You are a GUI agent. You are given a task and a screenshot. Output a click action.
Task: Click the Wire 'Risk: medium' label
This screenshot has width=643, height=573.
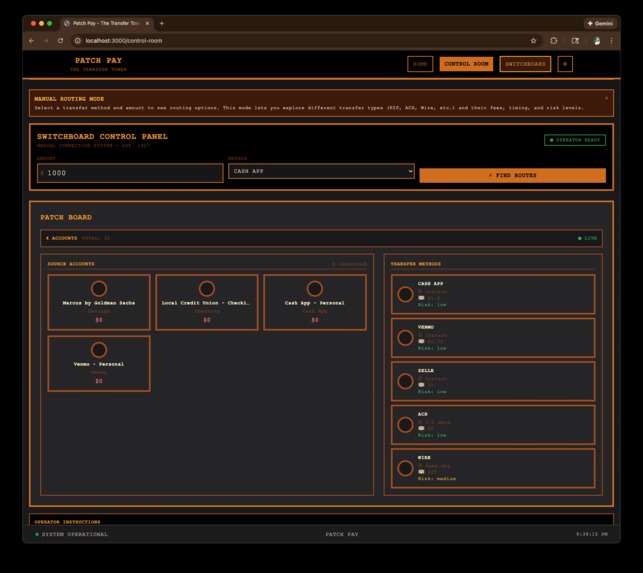[437, 479]
